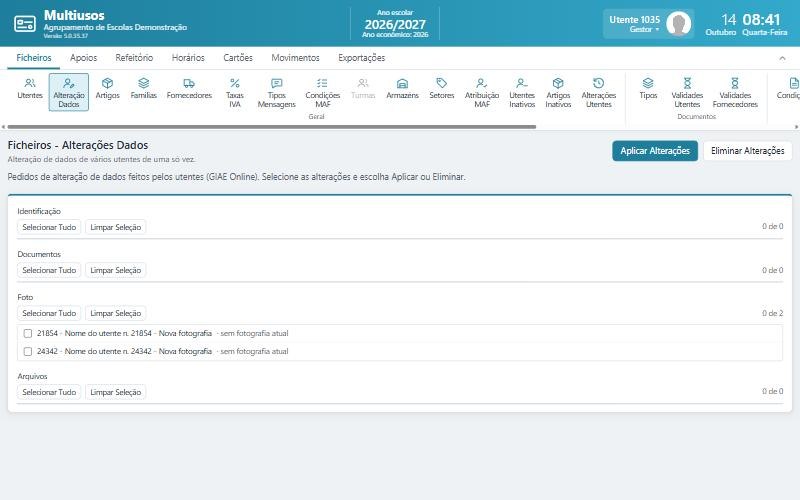Click the school year 2026/2027 display
Viewport: 800px width, 500px height.
(395, 24)
